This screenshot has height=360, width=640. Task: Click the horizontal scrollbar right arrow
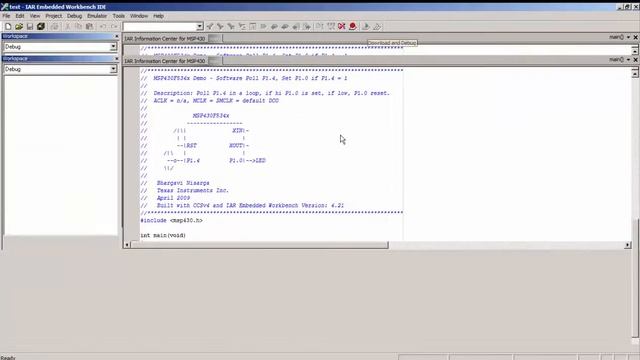(x=627, y=245)
